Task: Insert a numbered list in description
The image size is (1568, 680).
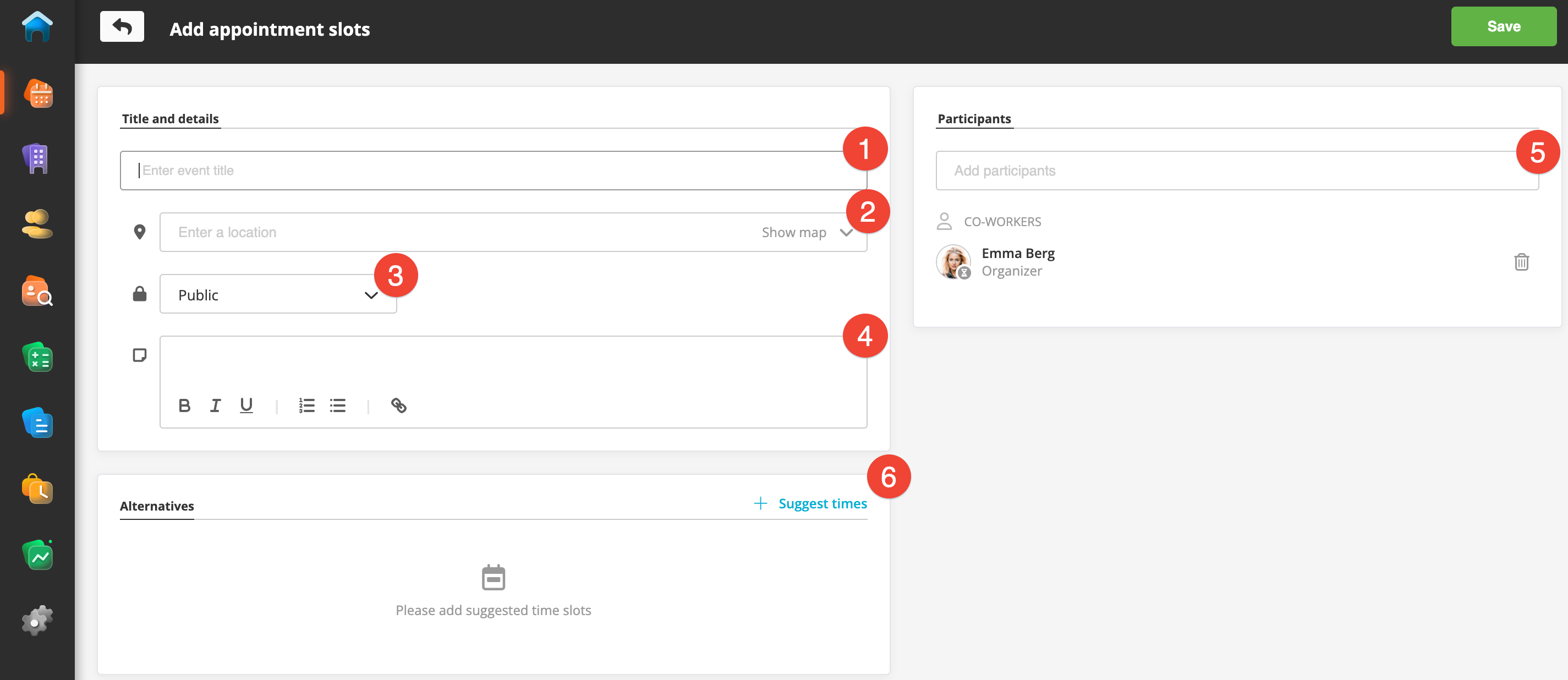Action: click(x=307, y=405)
